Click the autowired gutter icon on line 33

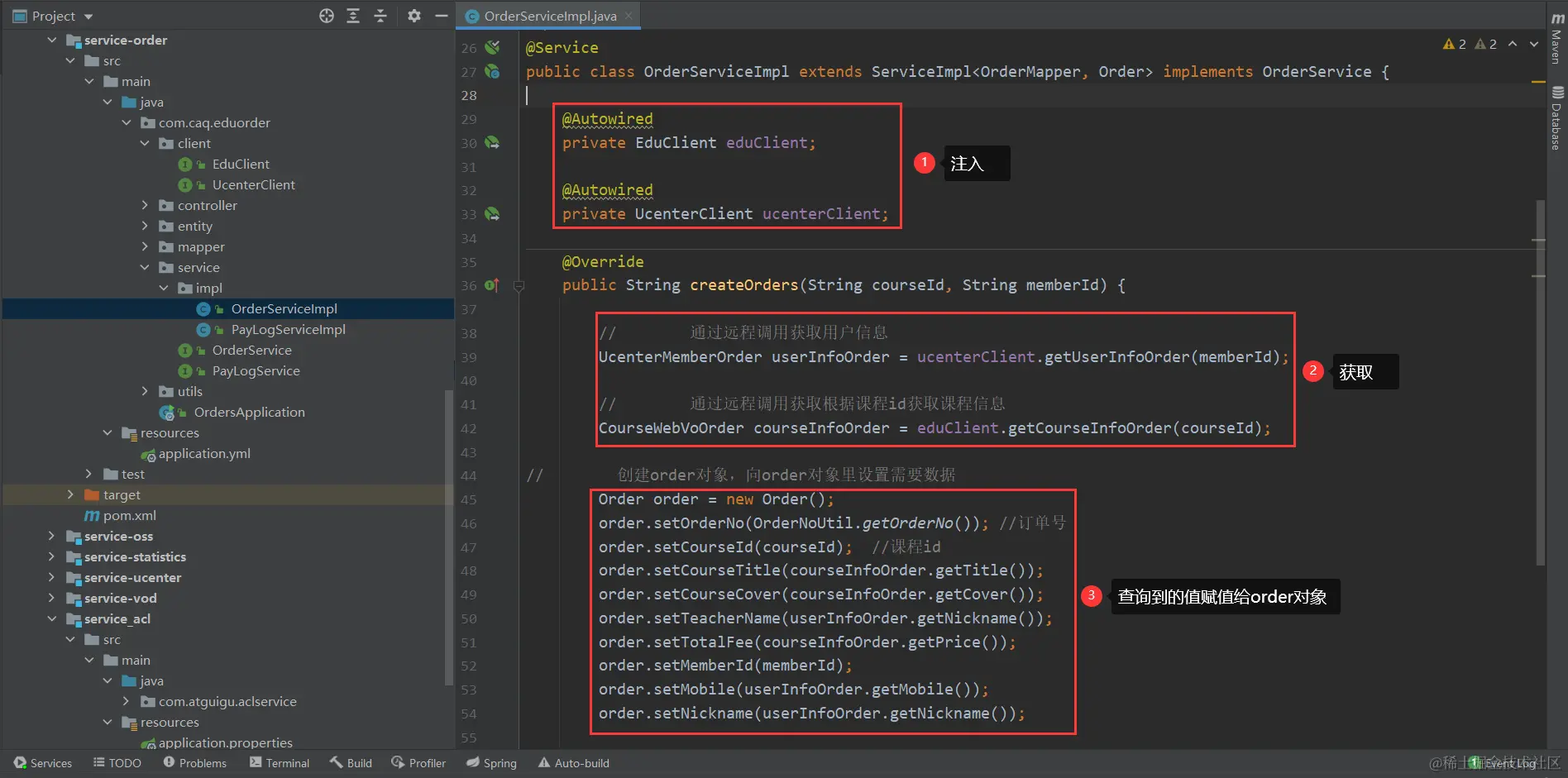[492, 214]
